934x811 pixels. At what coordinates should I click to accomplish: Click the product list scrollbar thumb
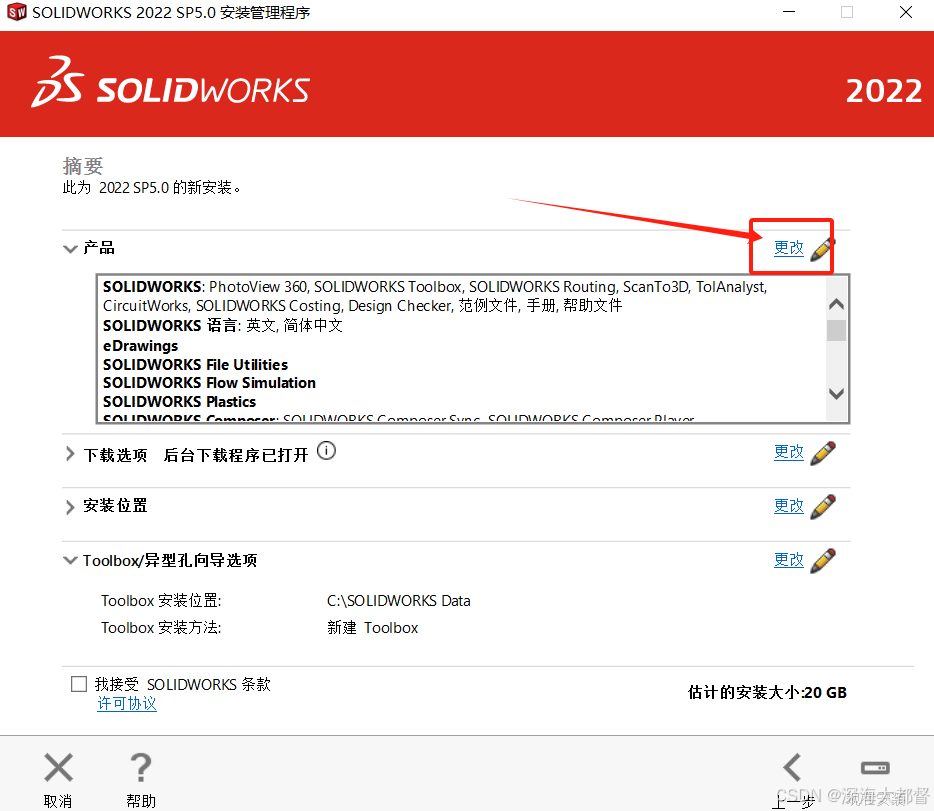836,330
